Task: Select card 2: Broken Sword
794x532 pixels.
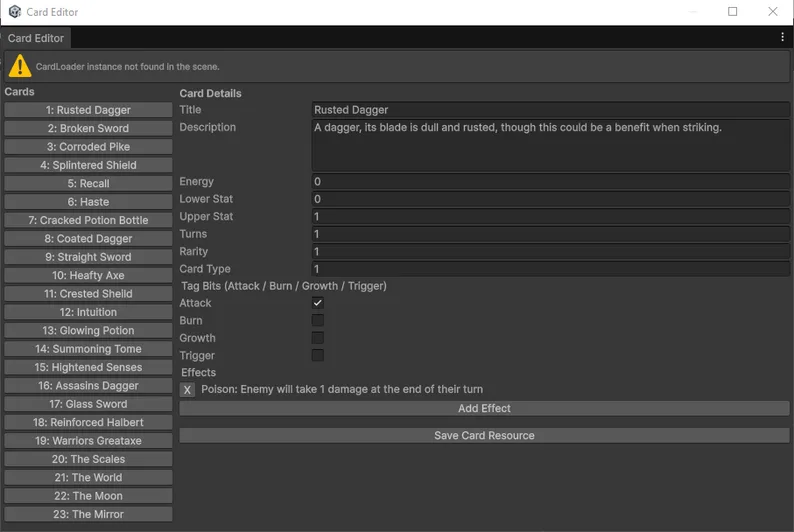Action: coord(88,129)
